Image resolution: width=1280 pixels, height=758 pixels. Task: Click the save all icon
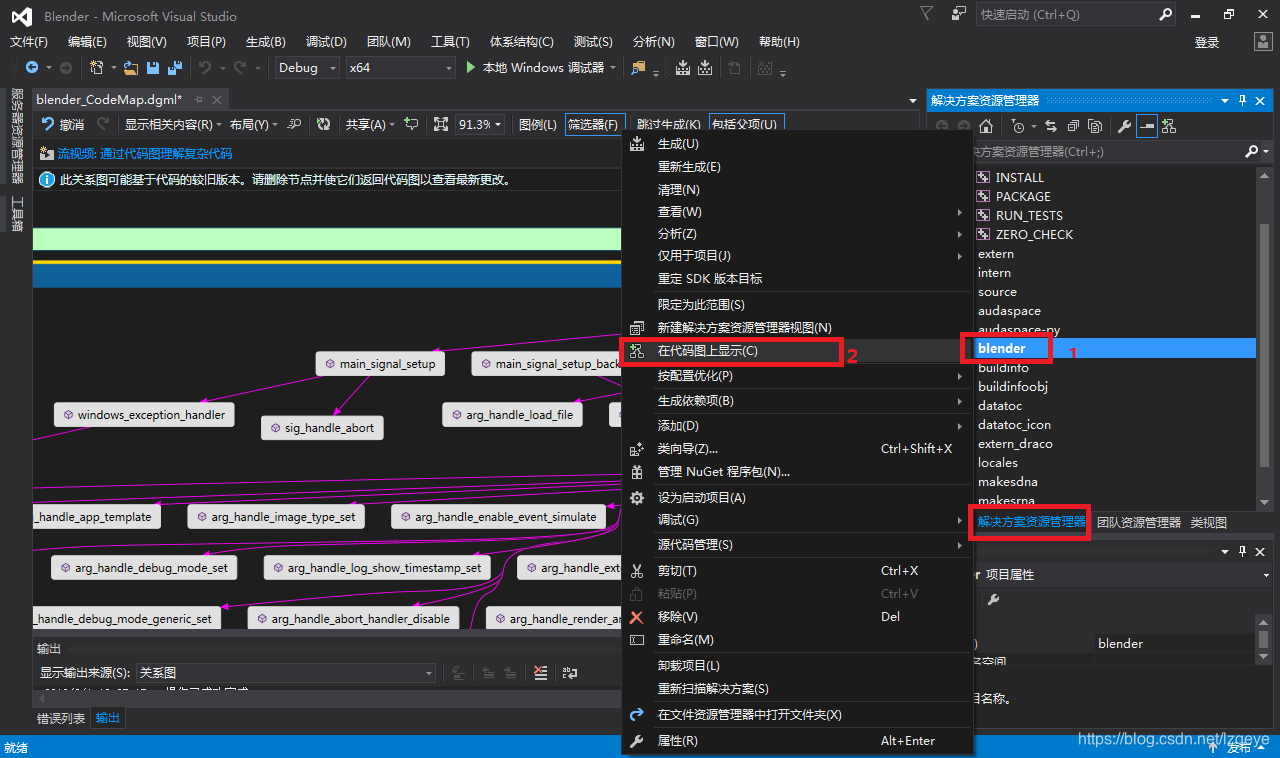click(173, 67)
